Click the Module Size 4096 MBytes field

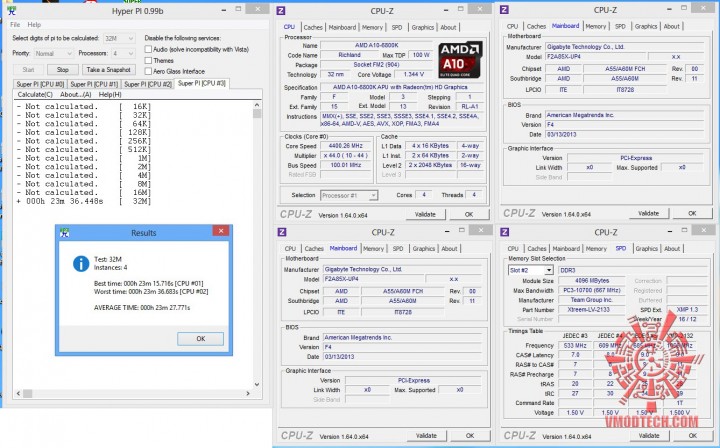click(x=591, y=280)
